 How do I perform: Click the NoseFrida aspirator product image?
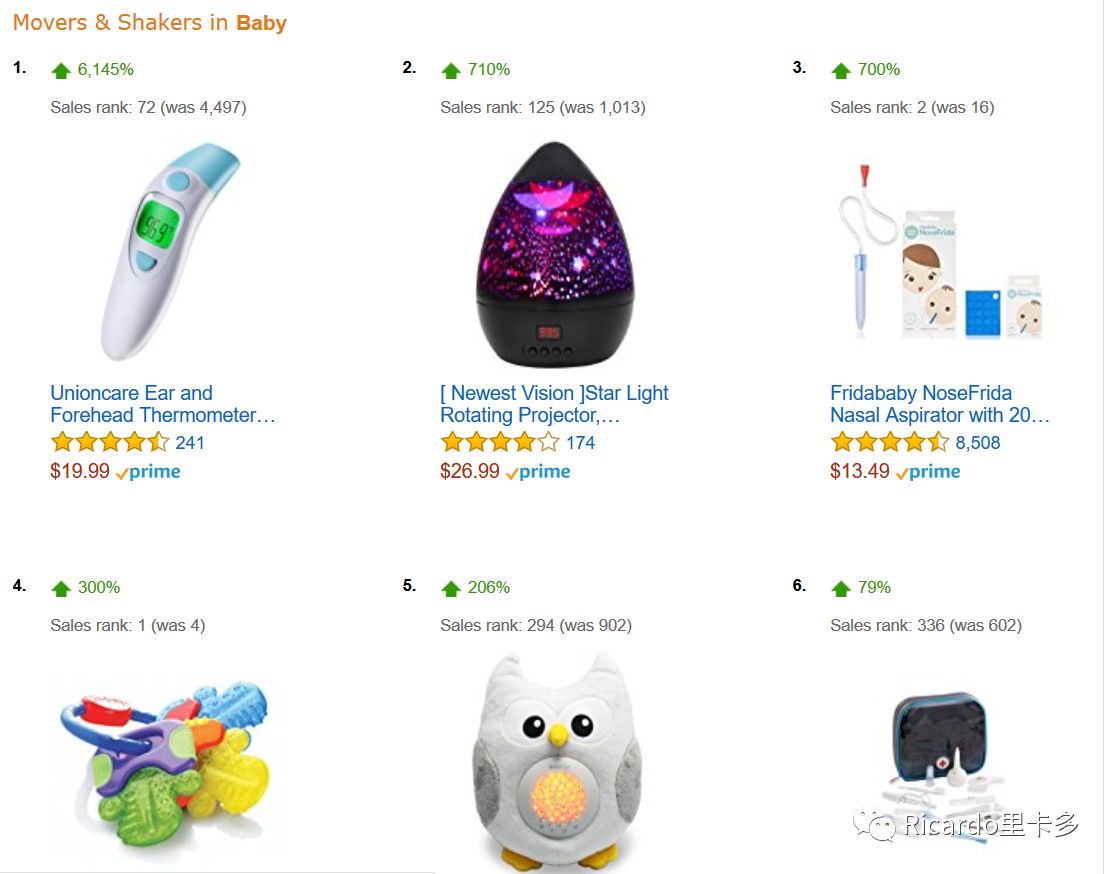pos(941,253)
